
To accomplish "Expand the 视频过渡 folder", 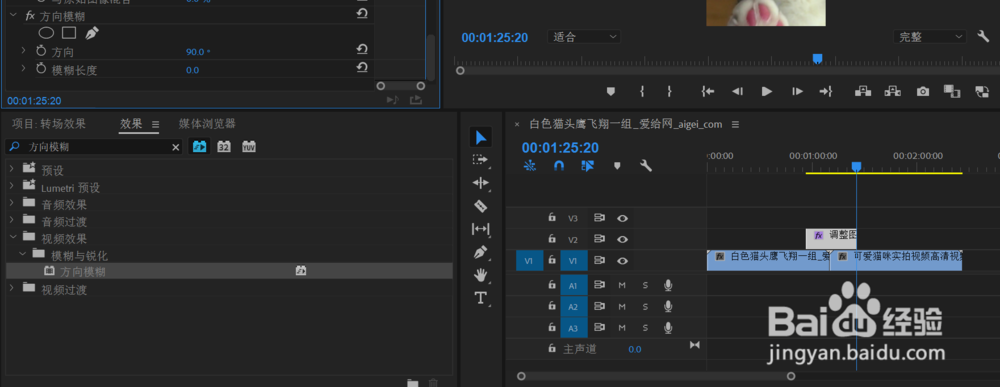I will pos(11,288).
